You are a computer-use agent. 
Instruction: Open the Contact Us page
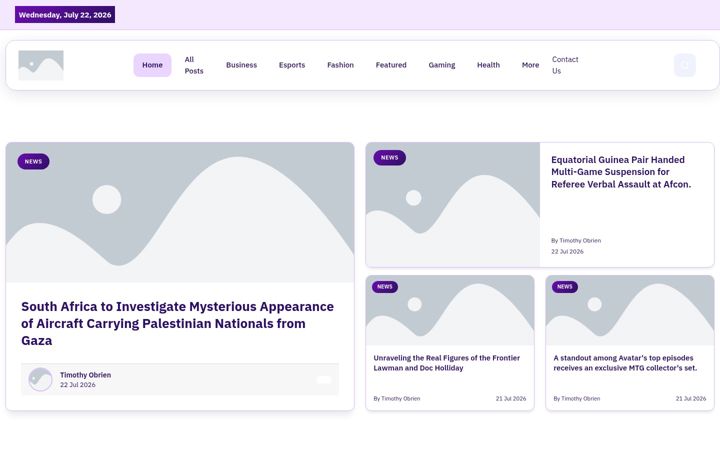[565, 65]
